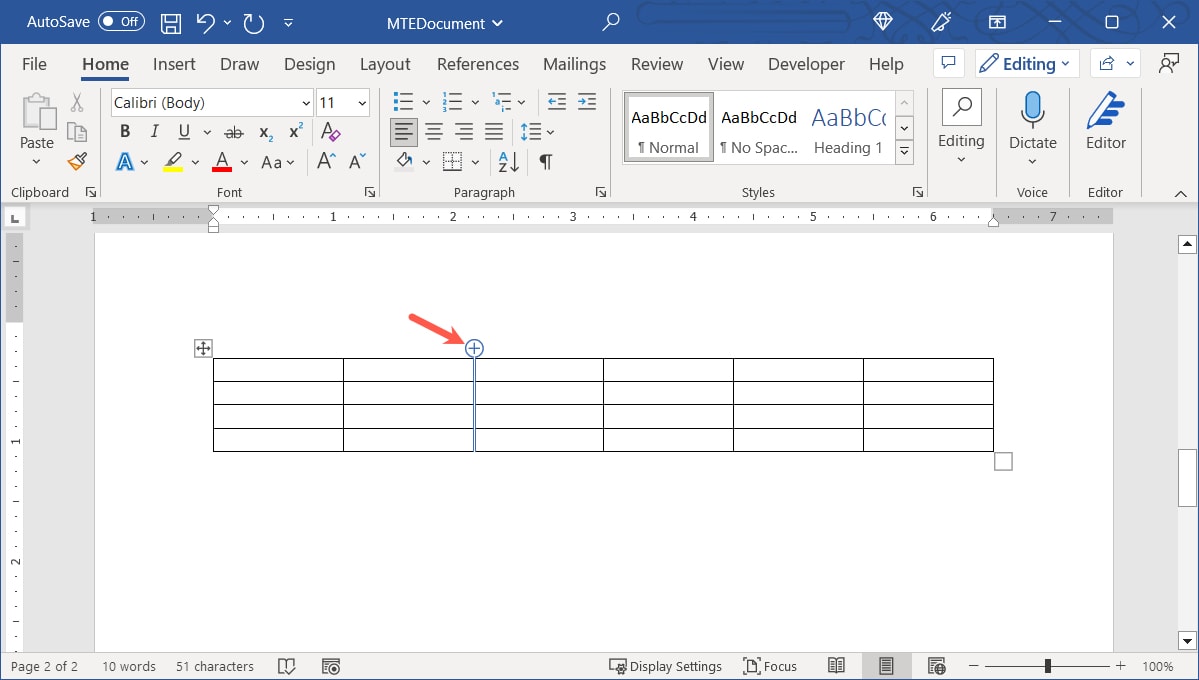
Task: Apply Bold formatting
Action: click(x=124, y=131)
